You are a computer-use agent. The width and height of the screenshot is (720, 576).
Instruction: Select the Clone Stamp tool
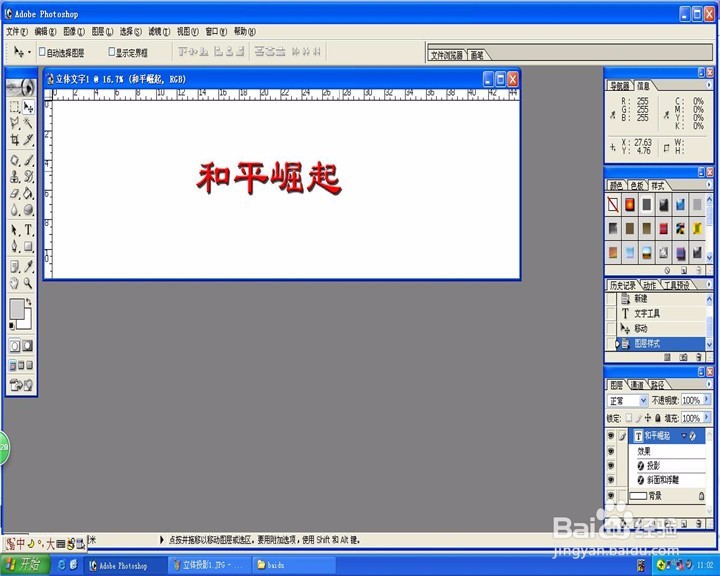click(x=15, y=176)
